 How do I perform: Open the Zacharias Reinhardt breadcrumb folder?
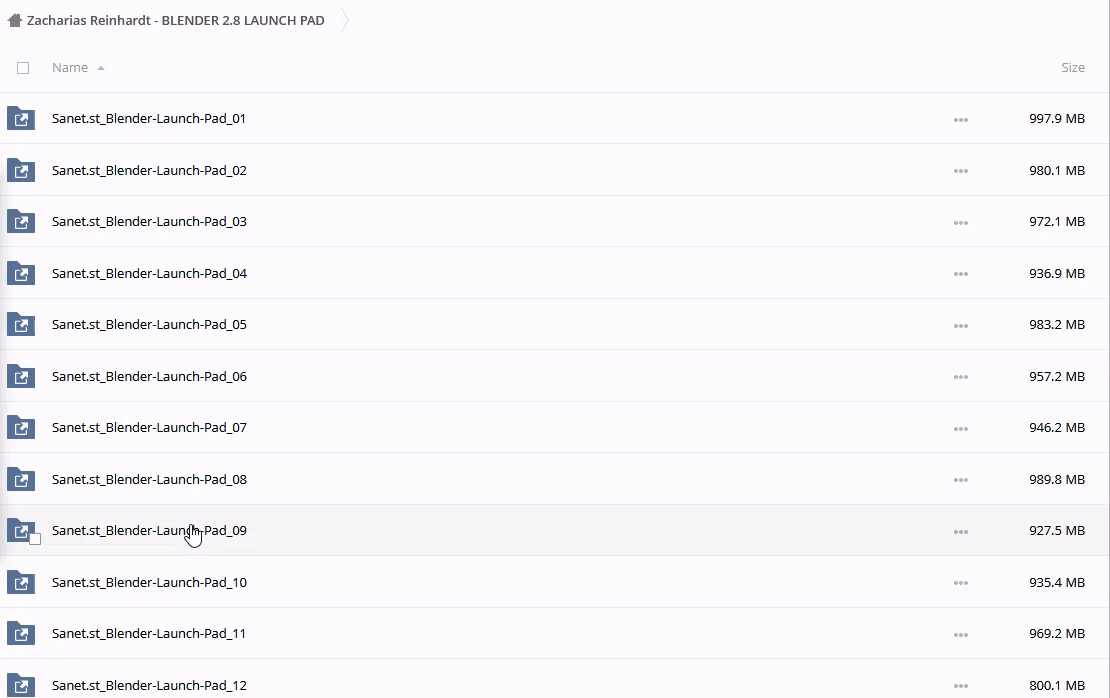point(176,20)
